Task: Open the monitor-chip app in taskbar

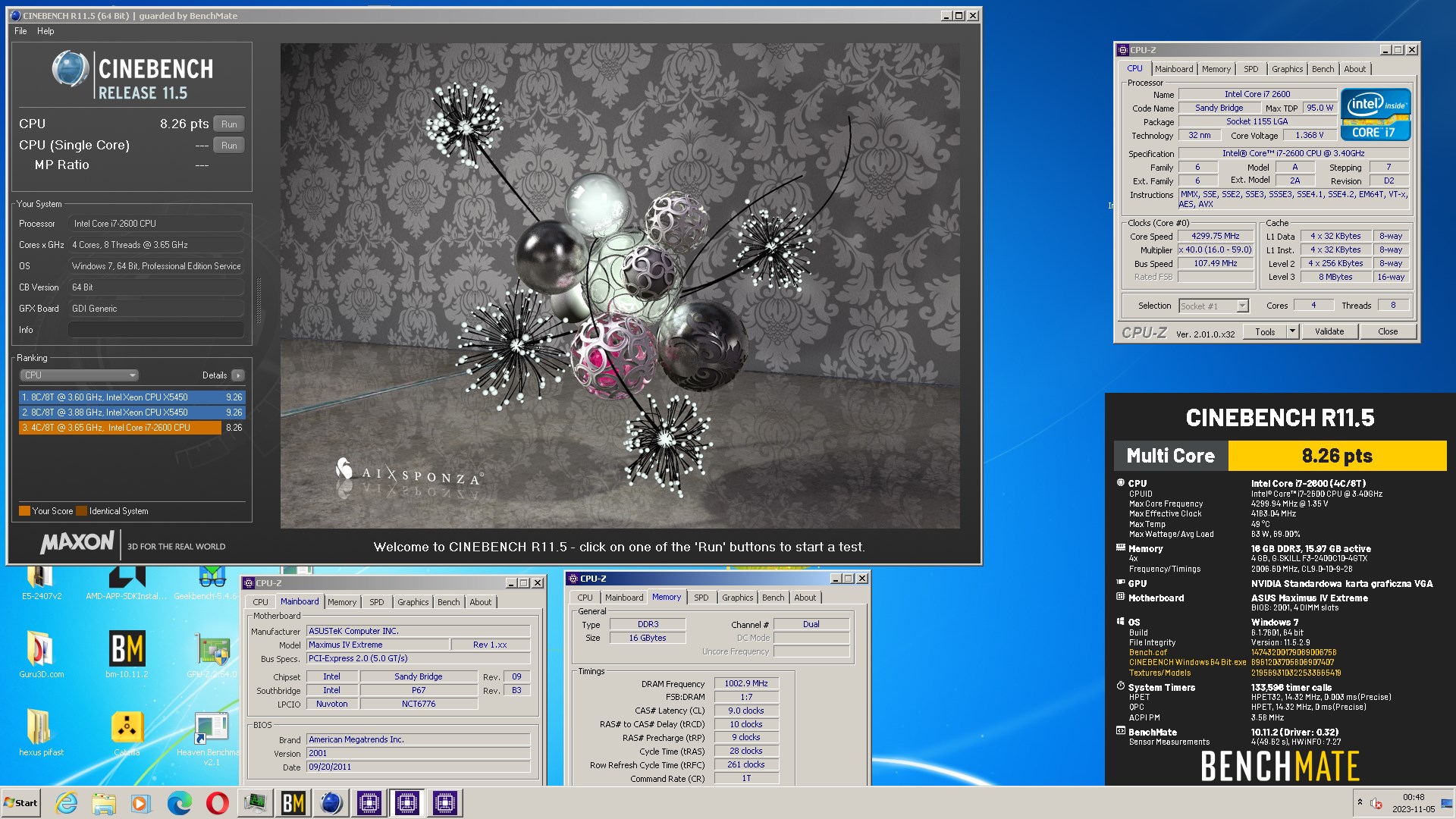Action: (256, 803)
